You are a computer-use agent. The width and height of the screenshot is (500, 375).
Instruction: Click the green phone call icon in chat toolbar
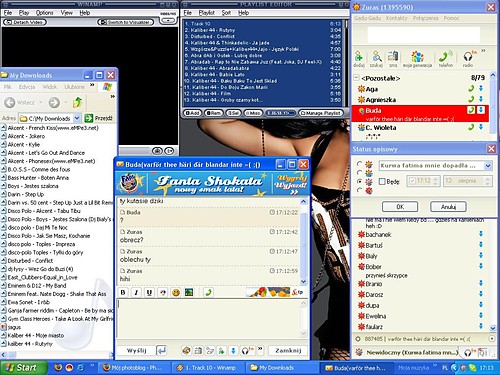208,293
